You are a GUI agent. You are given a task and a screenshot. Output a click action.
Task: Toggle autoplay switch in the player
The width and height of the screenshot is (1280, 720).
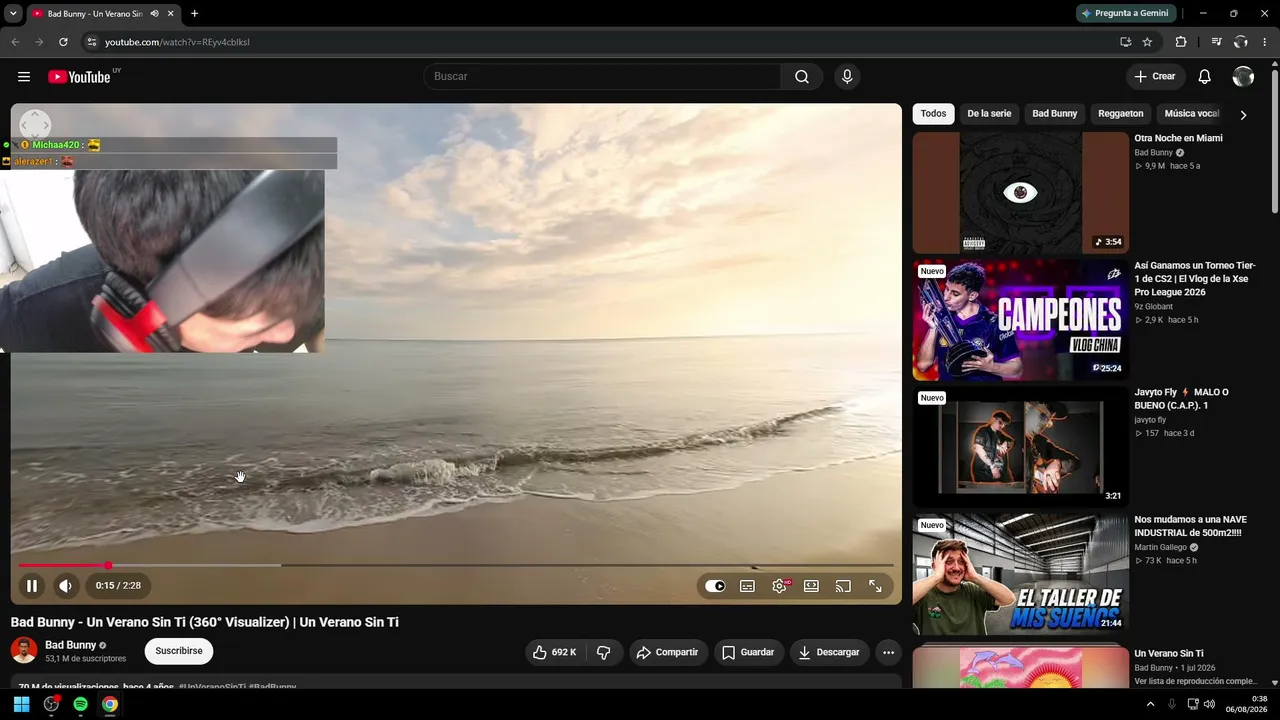pyautogui.click(x=715, y=586)
